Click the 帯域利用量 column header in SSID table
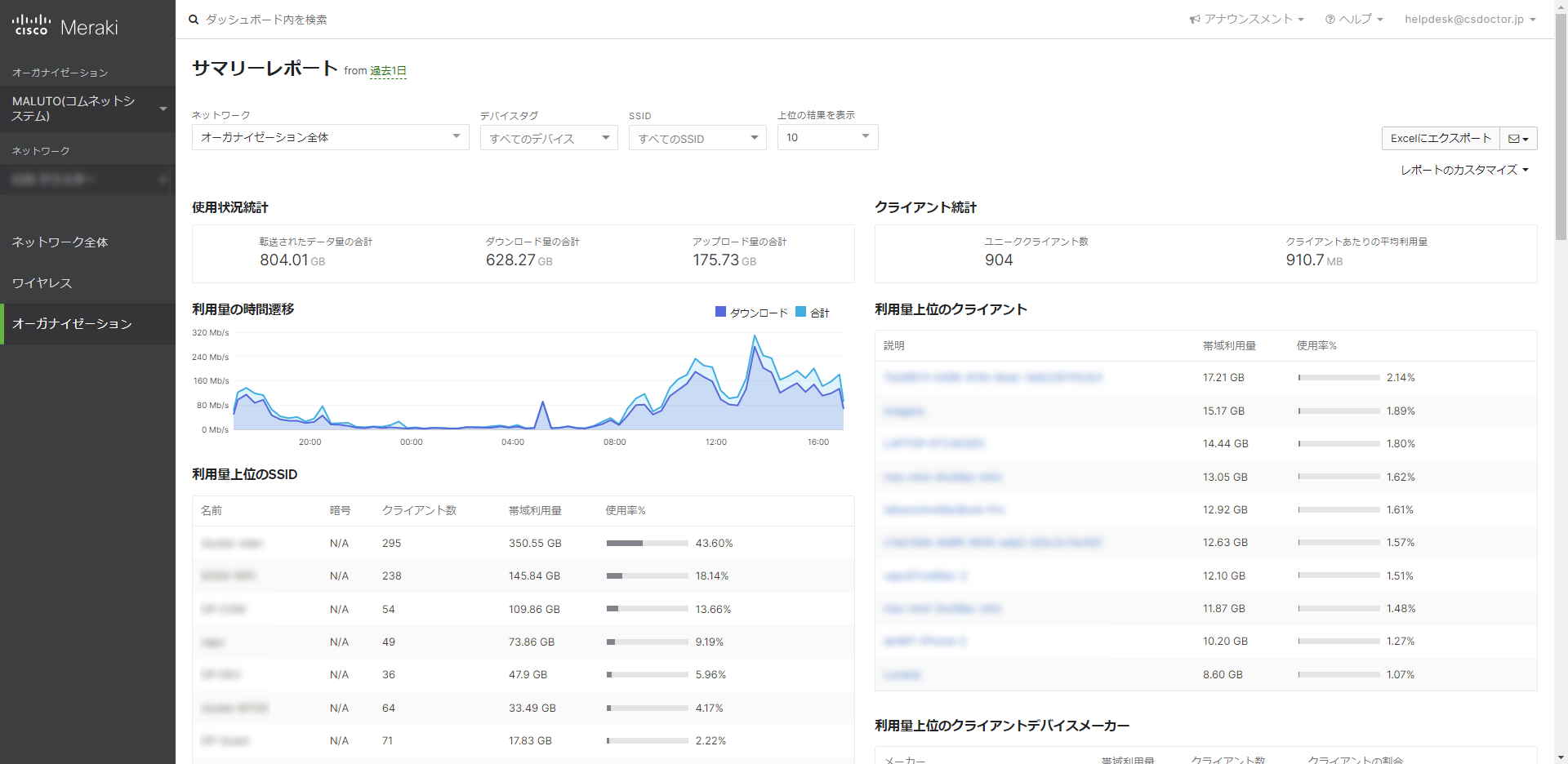1568x764 pixels. point(535,510)
